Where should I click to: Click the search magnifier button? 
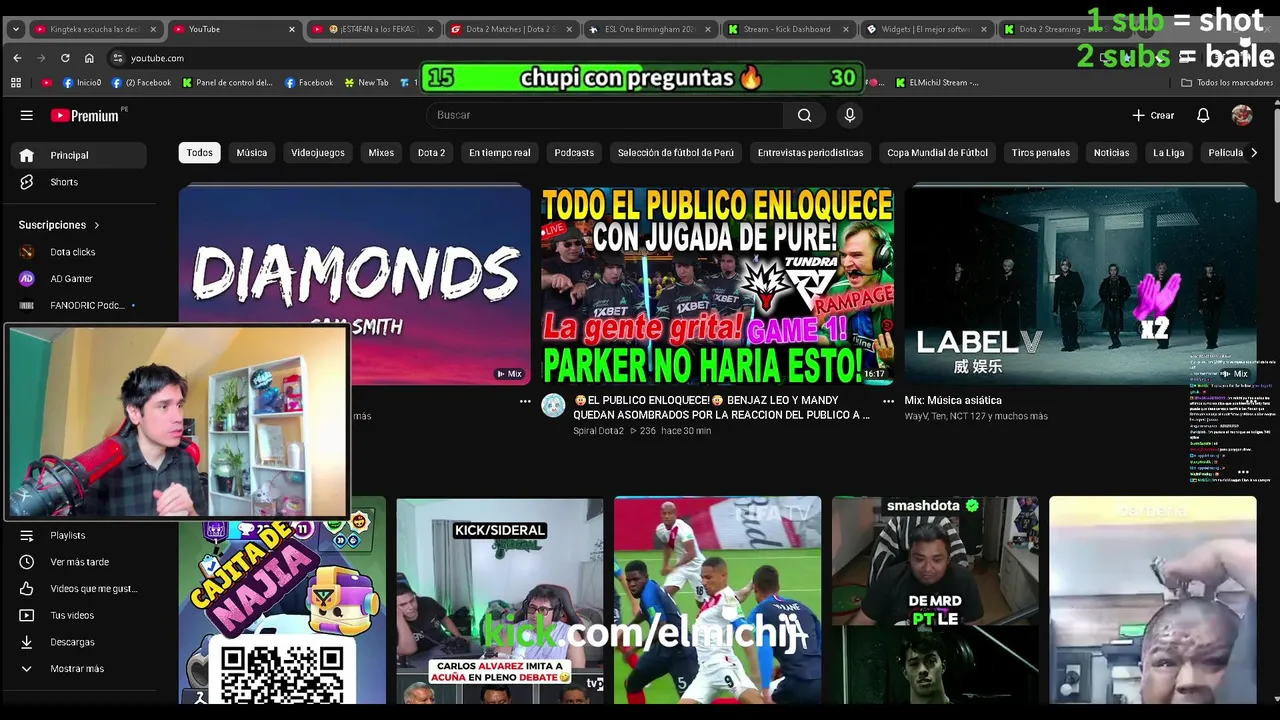point(804,115)
